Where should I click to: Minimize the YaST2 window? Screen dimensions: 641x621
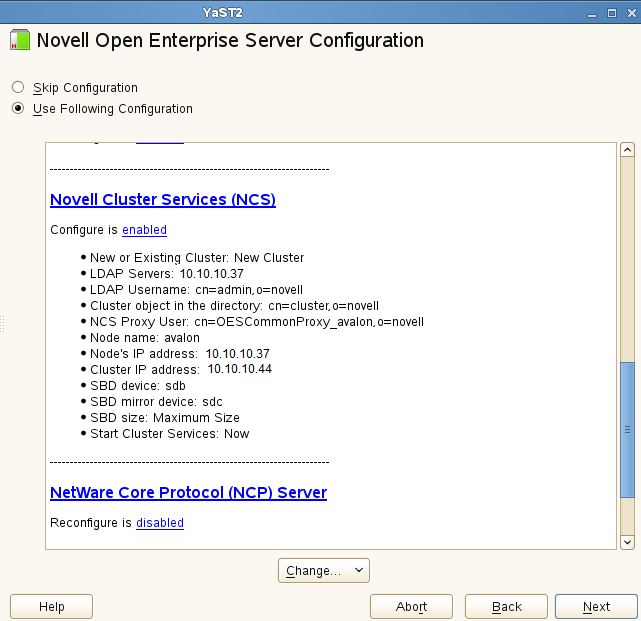coord(592,14)
